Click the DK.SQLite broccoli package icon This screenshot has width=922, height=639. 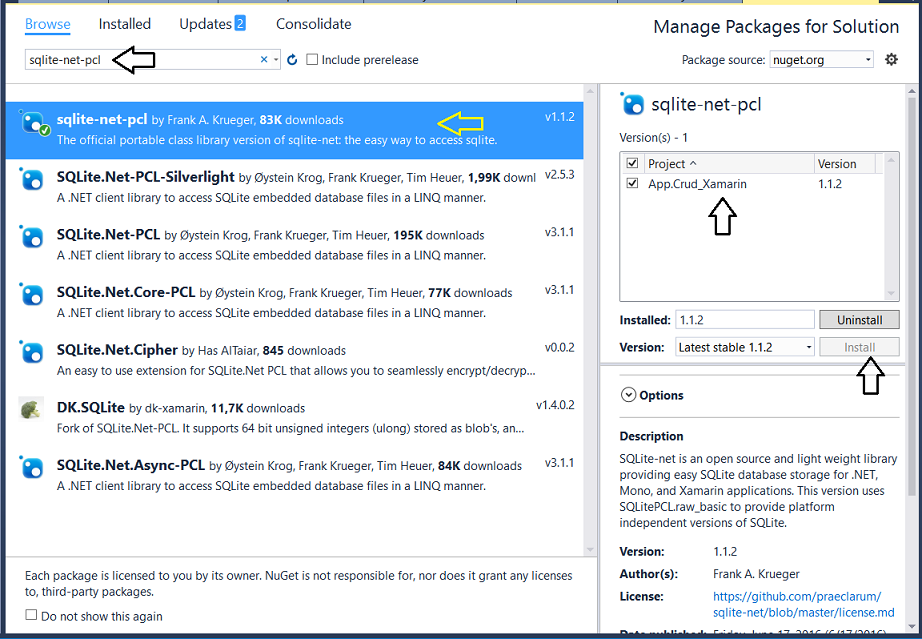(31, 409)
